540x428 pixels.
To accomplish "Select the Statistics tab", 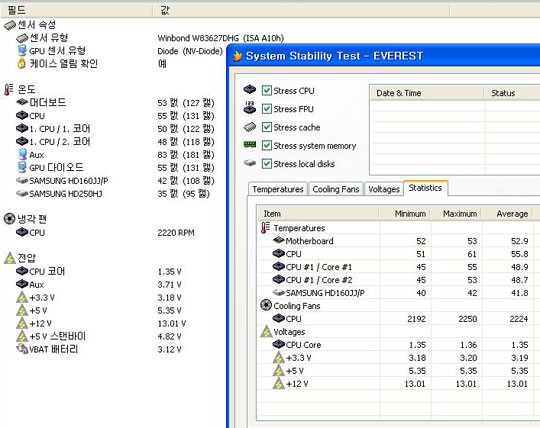I will coord(425,188).
